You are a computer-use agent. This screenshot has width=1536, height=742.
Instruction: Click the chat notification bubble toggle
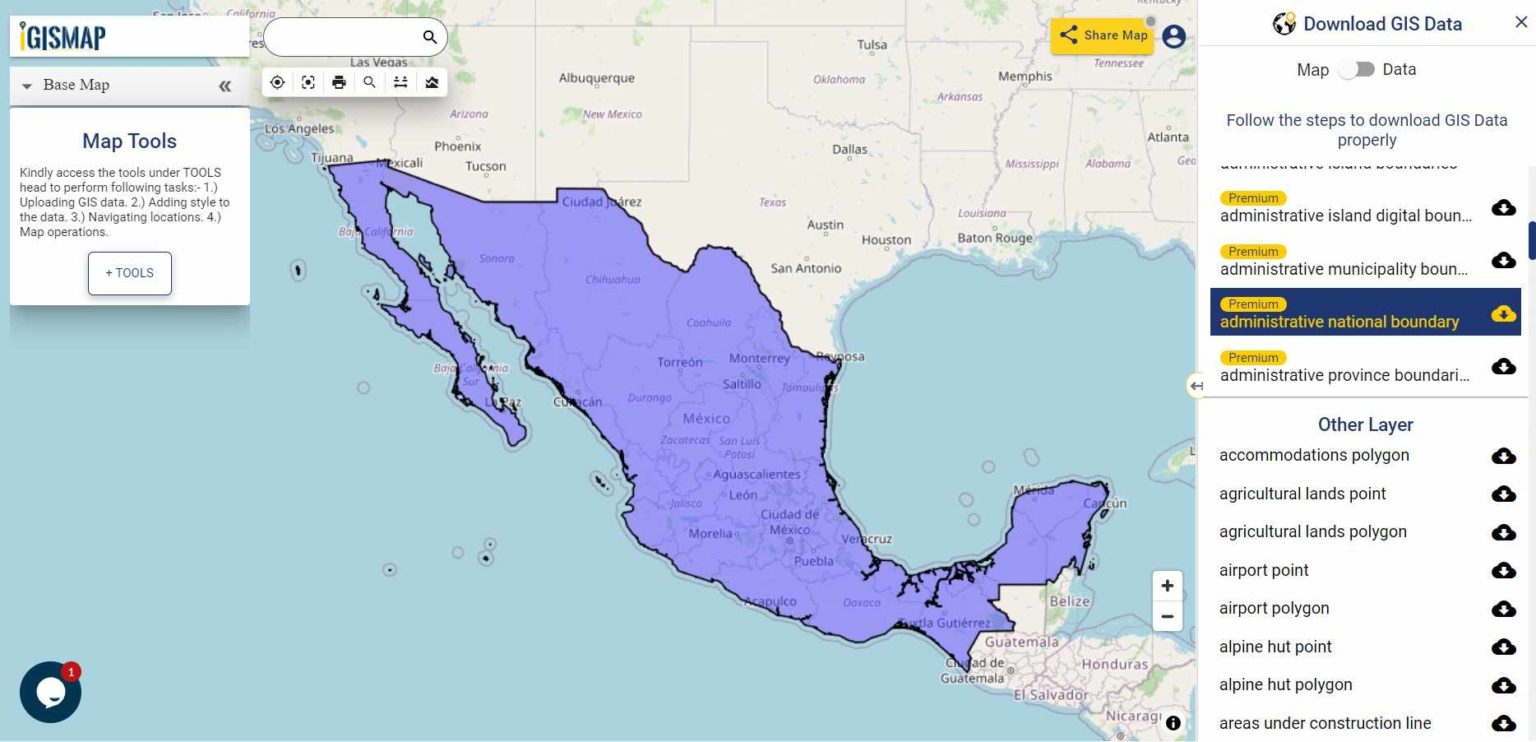click(x=50, y=691)
